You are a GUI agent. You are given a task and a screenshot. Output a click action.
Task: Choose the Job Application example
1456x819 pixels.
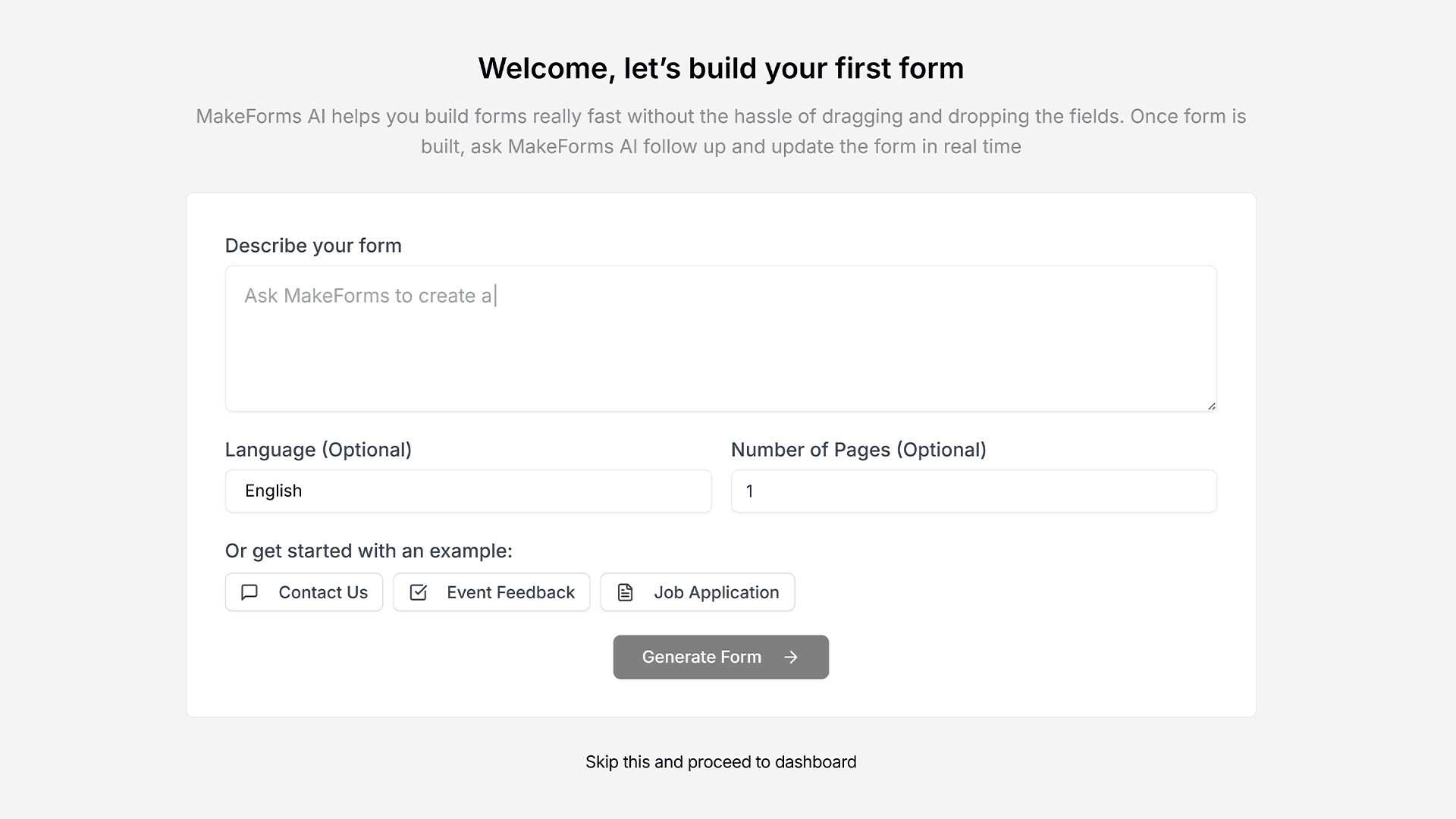click(698, 592)
